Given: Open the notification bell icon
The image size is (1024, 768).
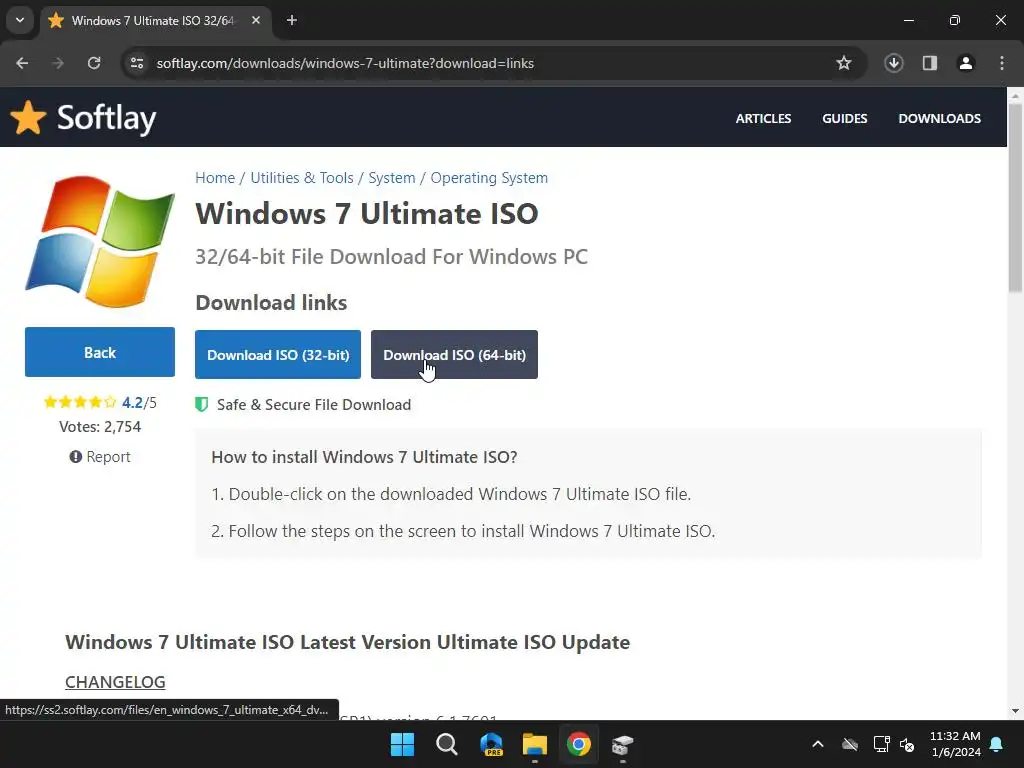Looking at the screenshot, I should (x=997, y=744).
